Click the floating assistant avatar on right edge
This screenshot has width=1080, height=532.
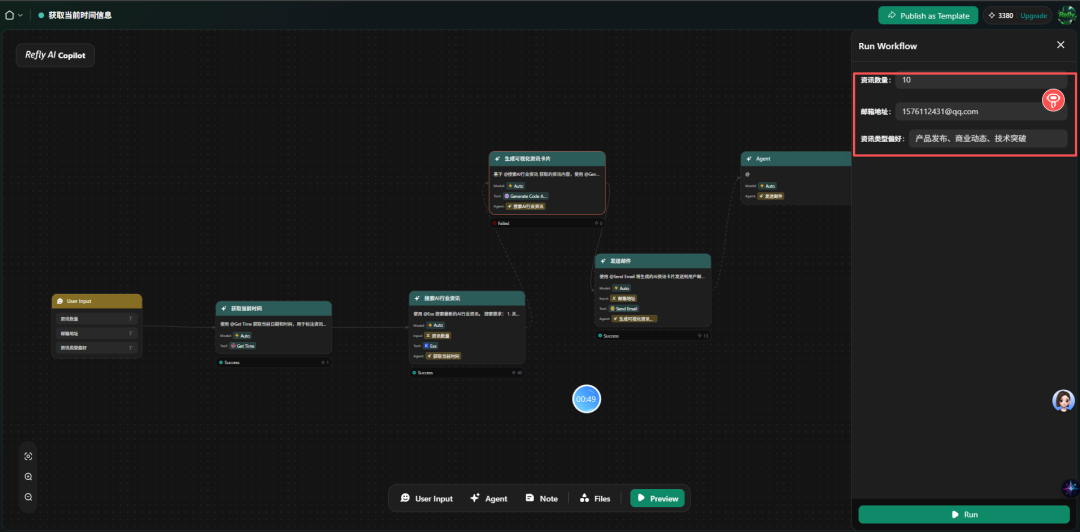[x=1063, y=400]
